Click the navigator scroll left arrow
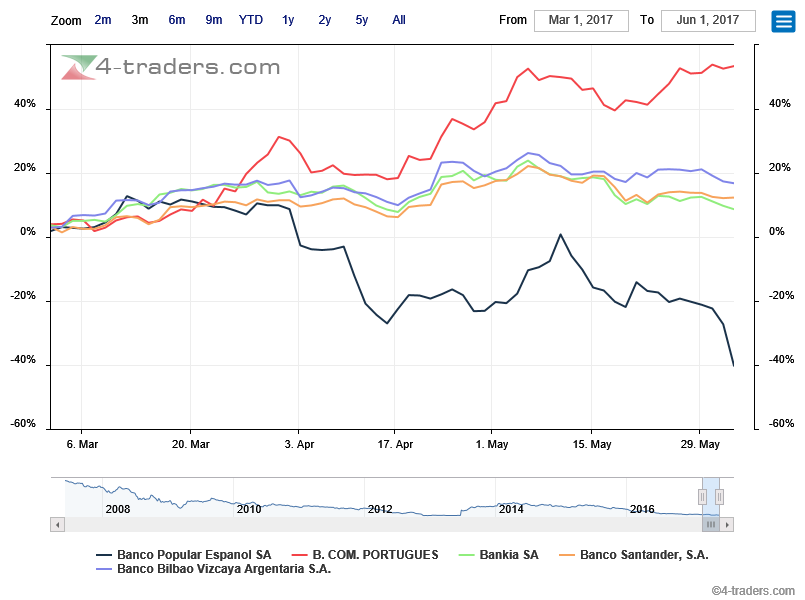The height and width of the screenshot is (600, 805). coord(58,525)
